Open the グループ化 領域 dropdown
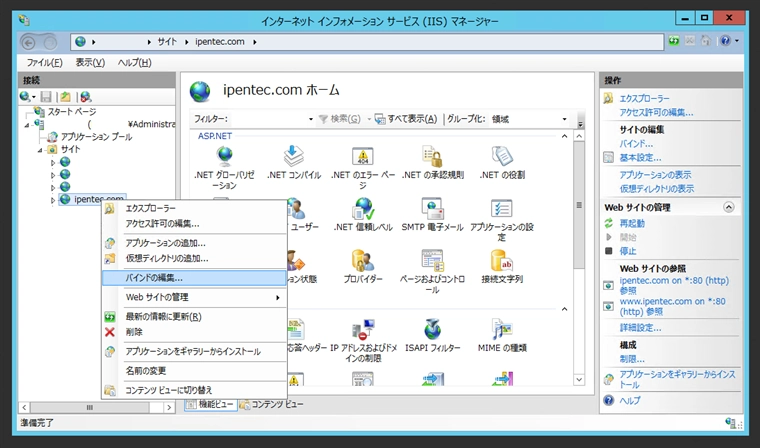The height and width of the screenshot is (448, 760). pos(564,119)
